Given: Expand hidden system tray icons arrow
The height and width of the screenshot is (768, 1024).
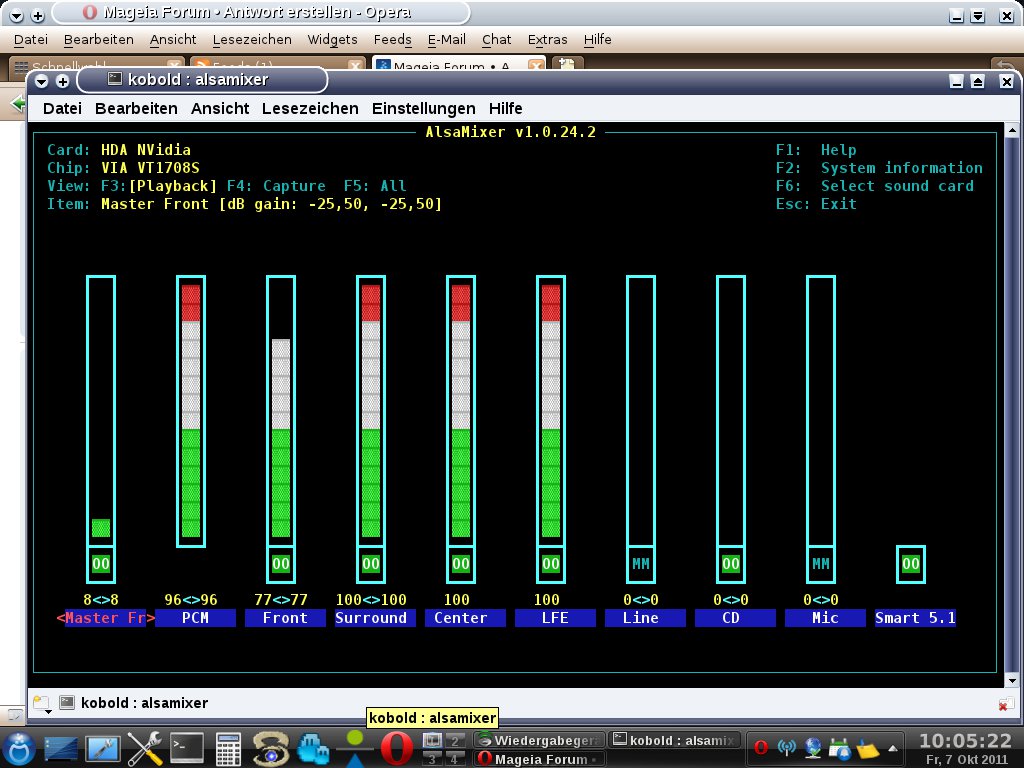Looking at the screenshot, I should (892, 748).
